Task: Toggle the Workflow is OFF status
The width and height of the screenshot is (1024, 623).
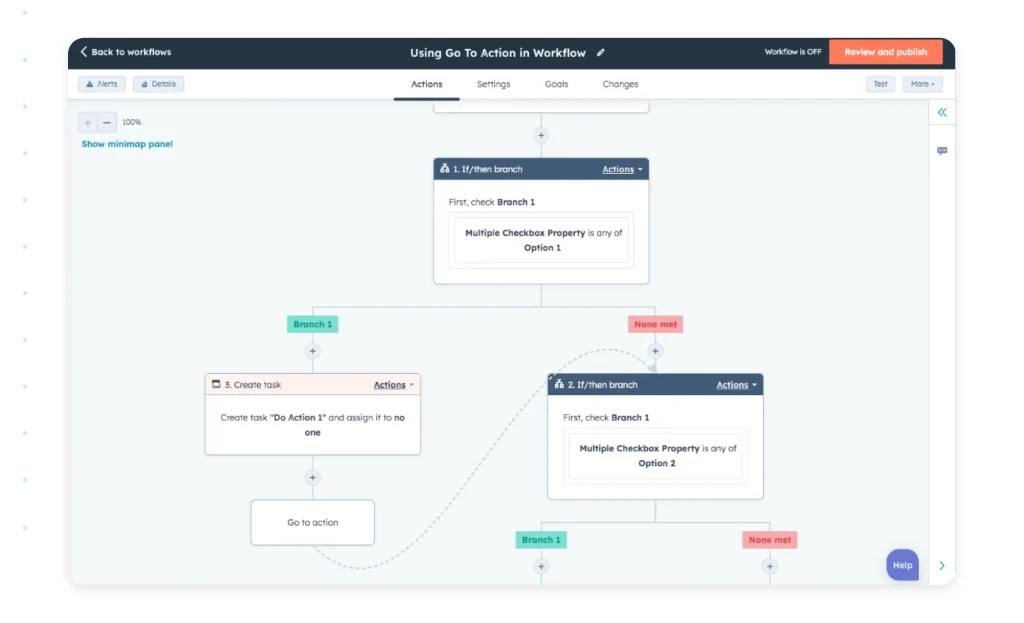Action: click(792, 52)
